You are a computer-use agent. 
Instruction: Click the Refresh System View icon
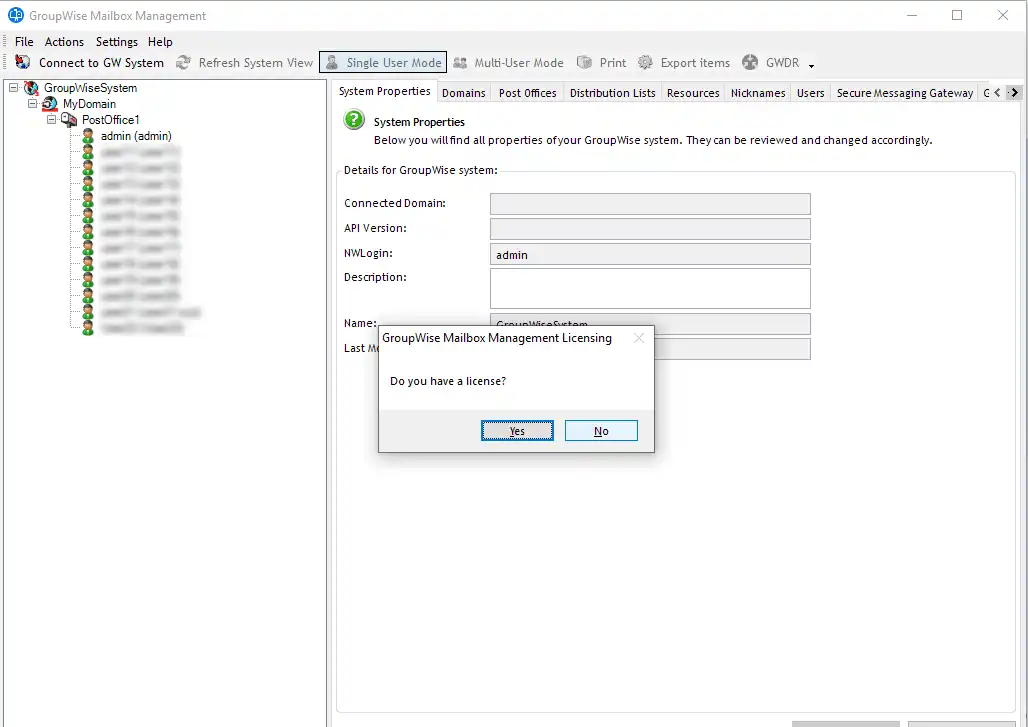pos(183,63)
